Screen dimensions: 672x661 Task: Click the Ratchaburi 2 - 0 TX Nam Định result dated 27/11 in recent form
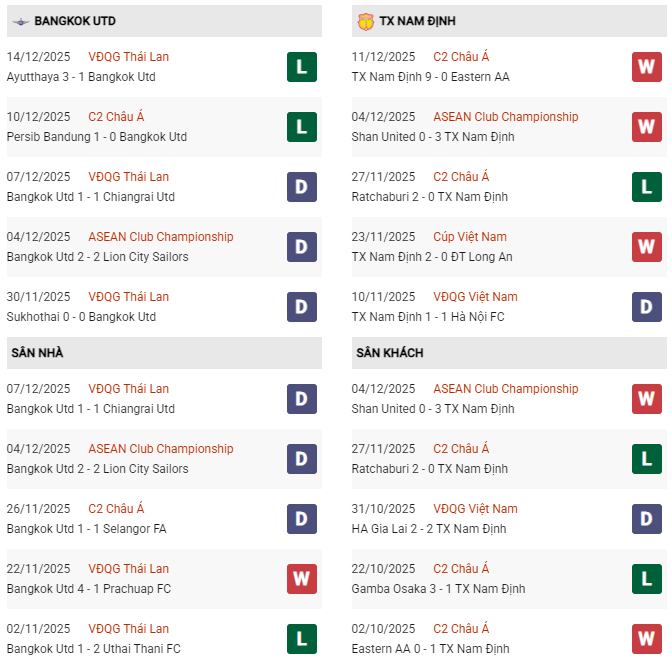429,197
